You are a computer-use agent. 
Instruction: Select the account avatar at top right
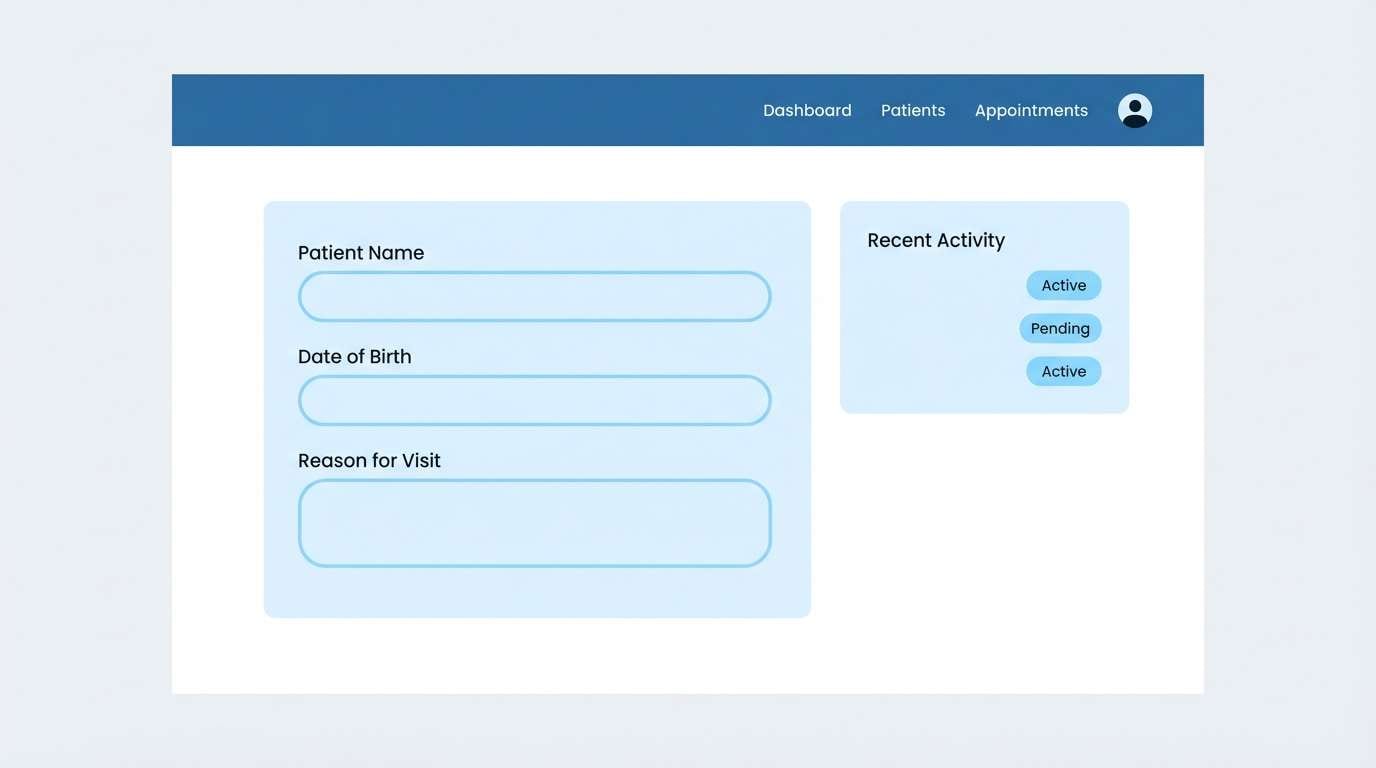point(1134,110)
